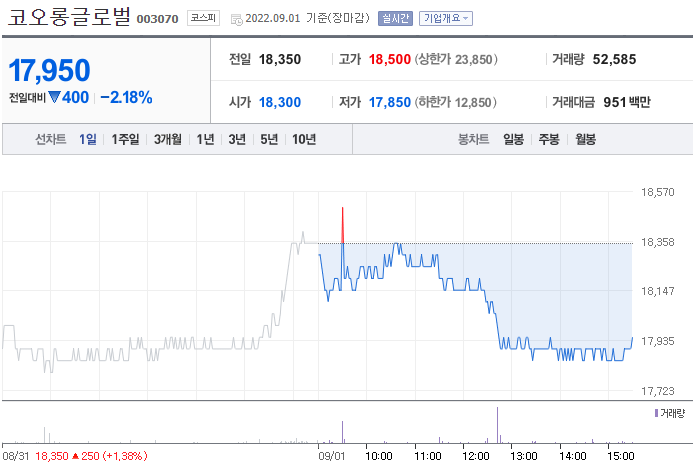This screenshot has width=693, height=470.
Task: Click the -2.18% change rate
Action: (x=126, y=97)
